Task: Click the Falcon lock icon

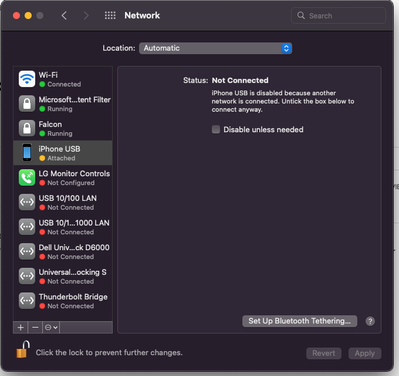Action: (x=27, y=128)
